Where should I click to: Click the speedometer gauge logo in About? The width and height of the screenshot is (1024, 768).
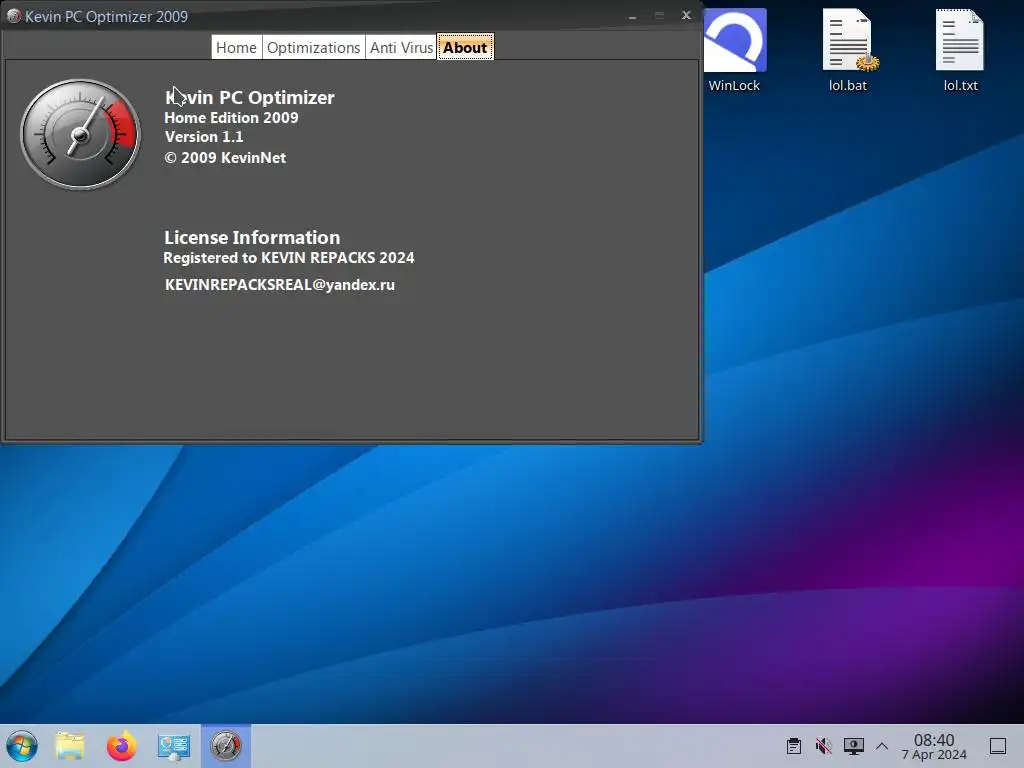tap(80, 135)
